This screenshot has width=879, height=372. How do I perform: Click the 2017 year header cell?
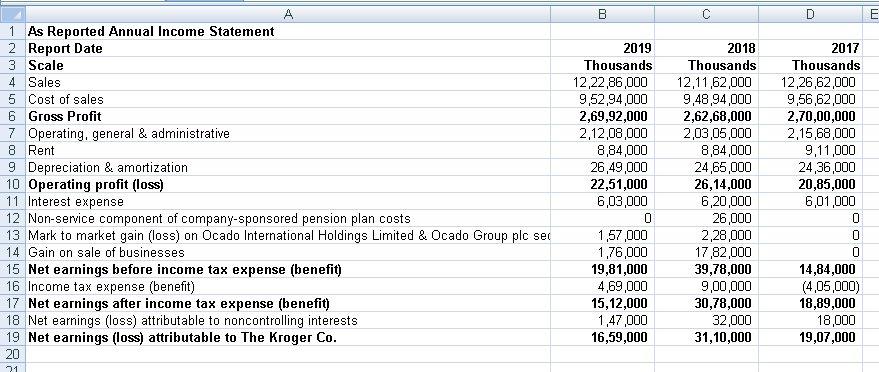[810, 48]
